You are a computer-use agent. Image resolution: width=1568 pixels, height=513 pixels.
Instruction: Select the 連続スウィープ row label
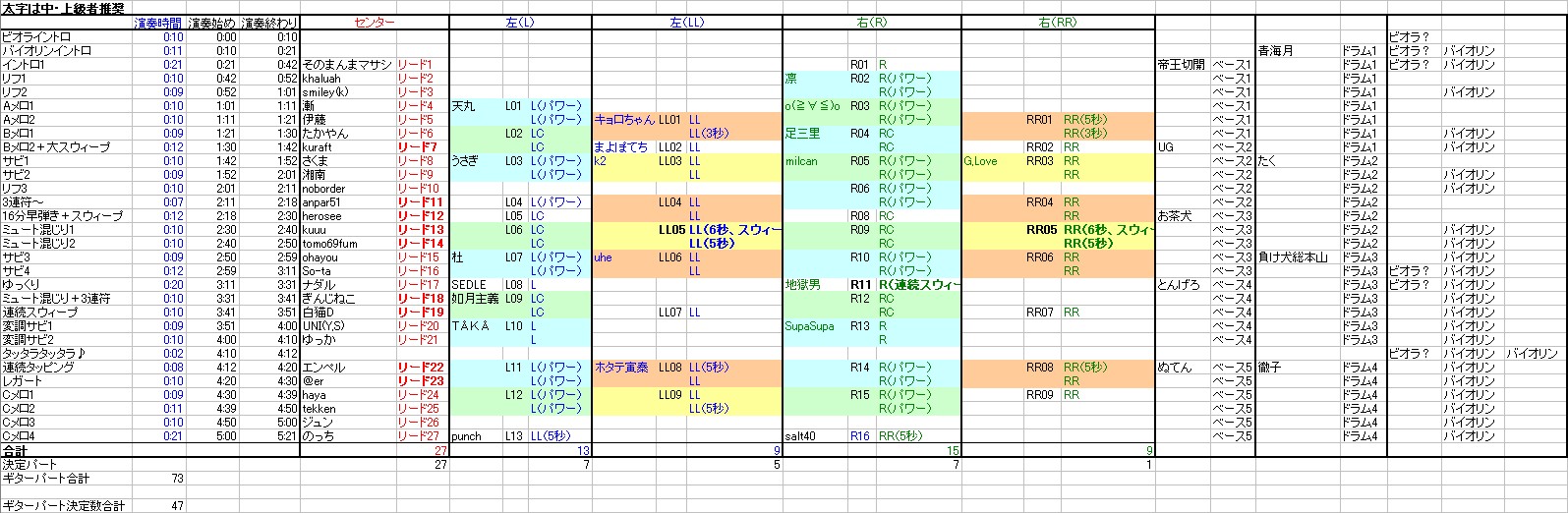click(67, 312)
